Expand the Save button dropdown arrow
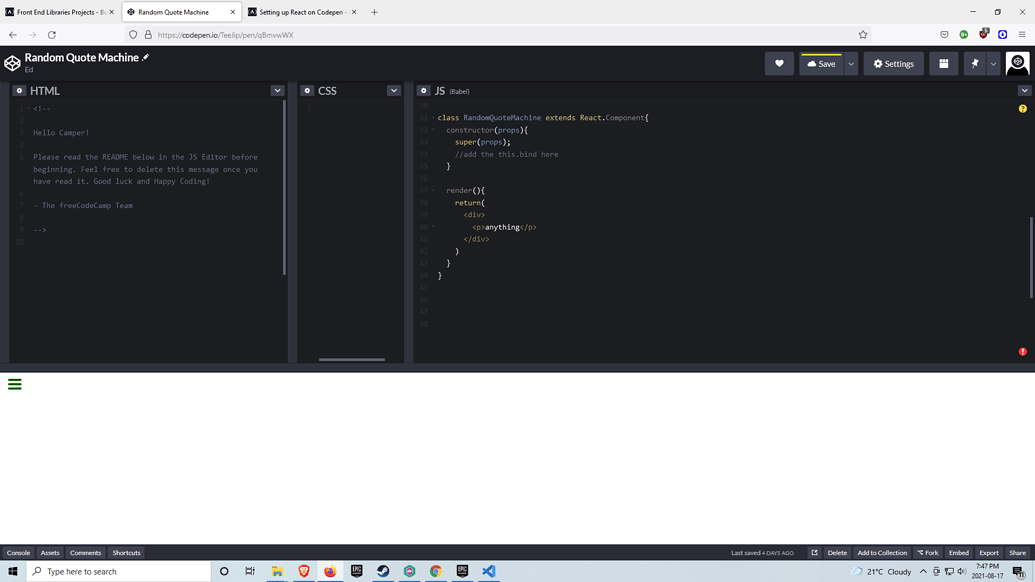The image size is (1035, 582). coord(852,63)
